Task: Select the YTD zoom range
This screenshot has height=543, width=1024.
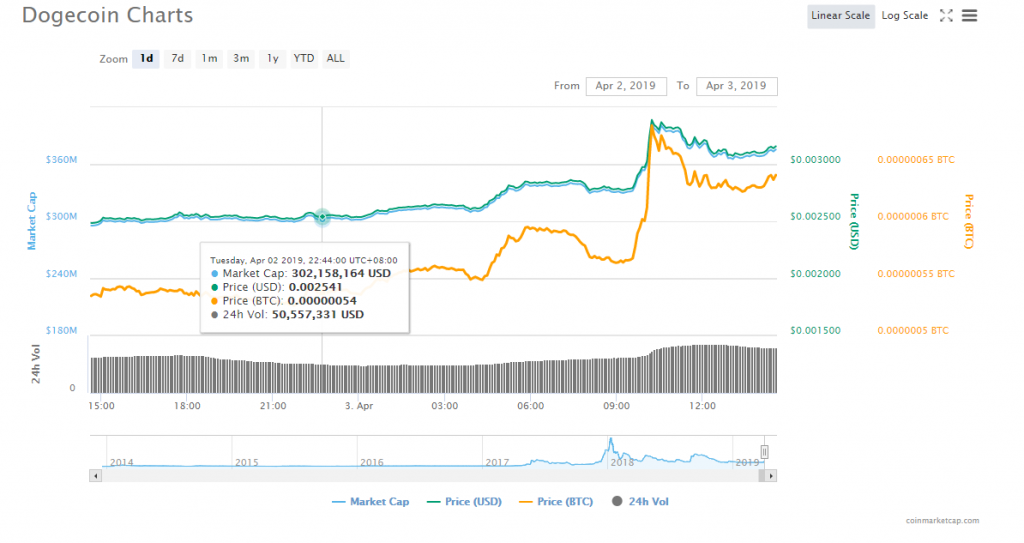Action: [x=304, y=59]
